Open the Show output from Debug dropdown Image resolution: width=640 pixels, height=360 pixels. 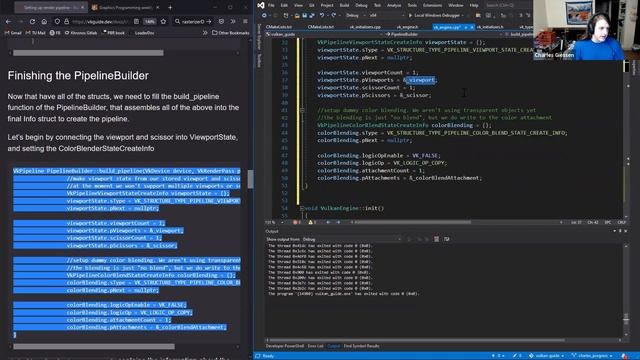coord(352,239)
